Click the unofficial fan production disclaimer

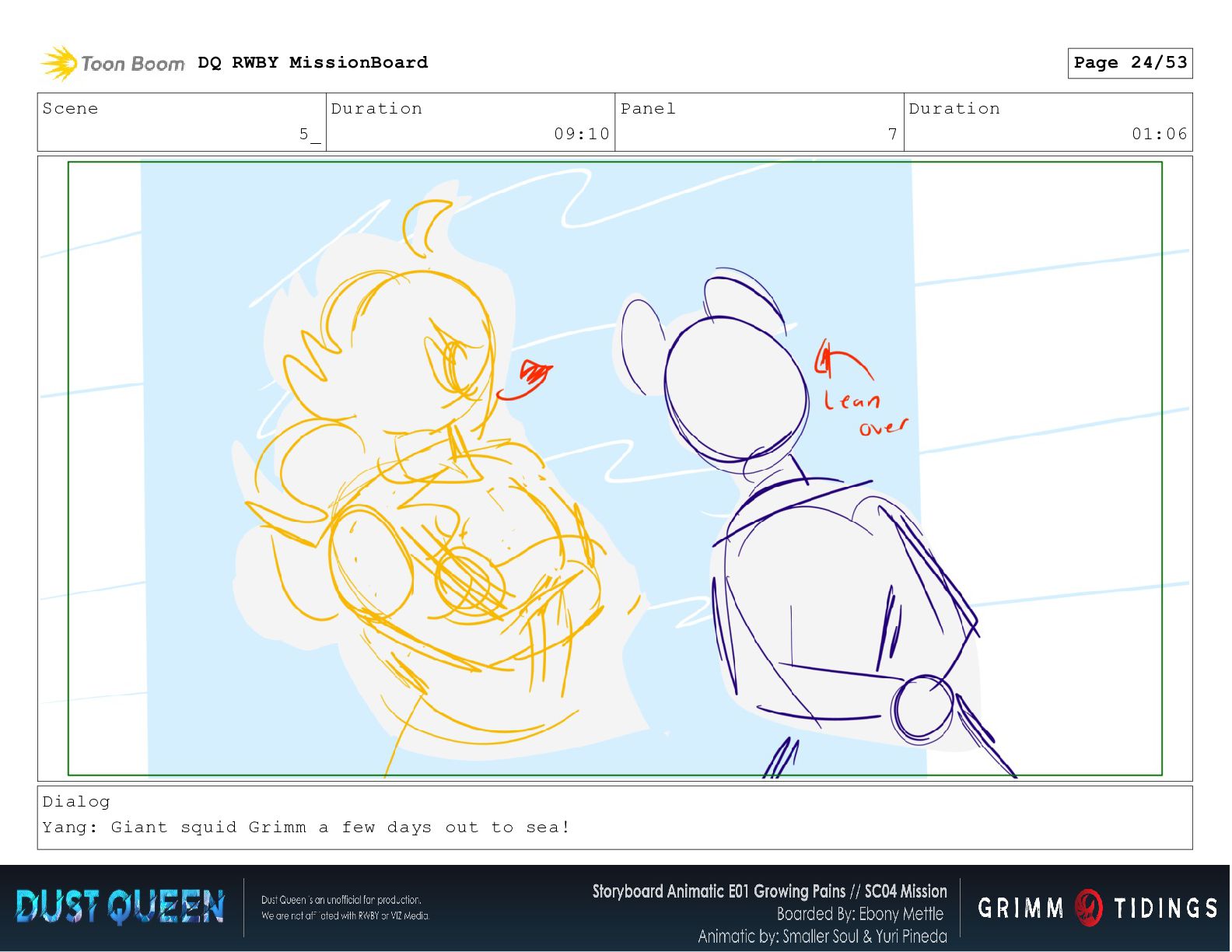pyautogui.click(x=345, y=908)
